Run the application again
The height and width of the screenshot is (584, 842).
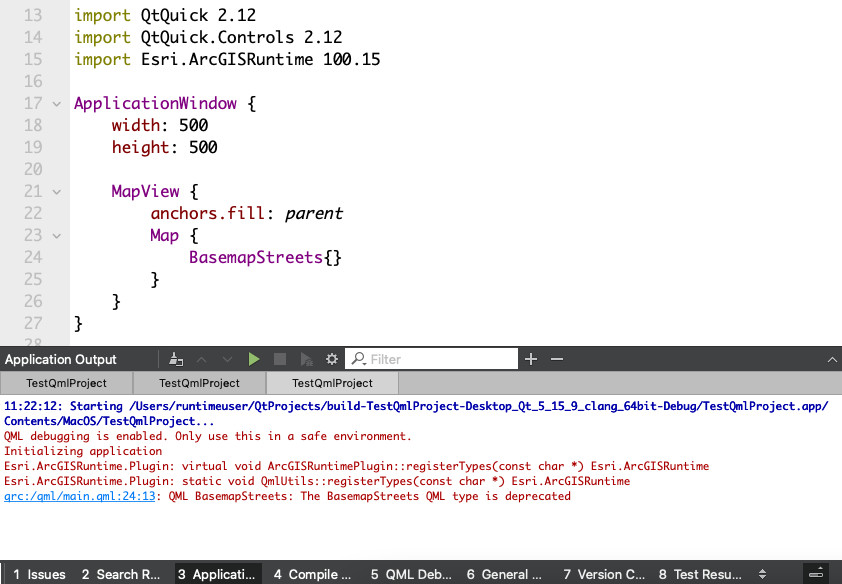[x=253, y=358]
